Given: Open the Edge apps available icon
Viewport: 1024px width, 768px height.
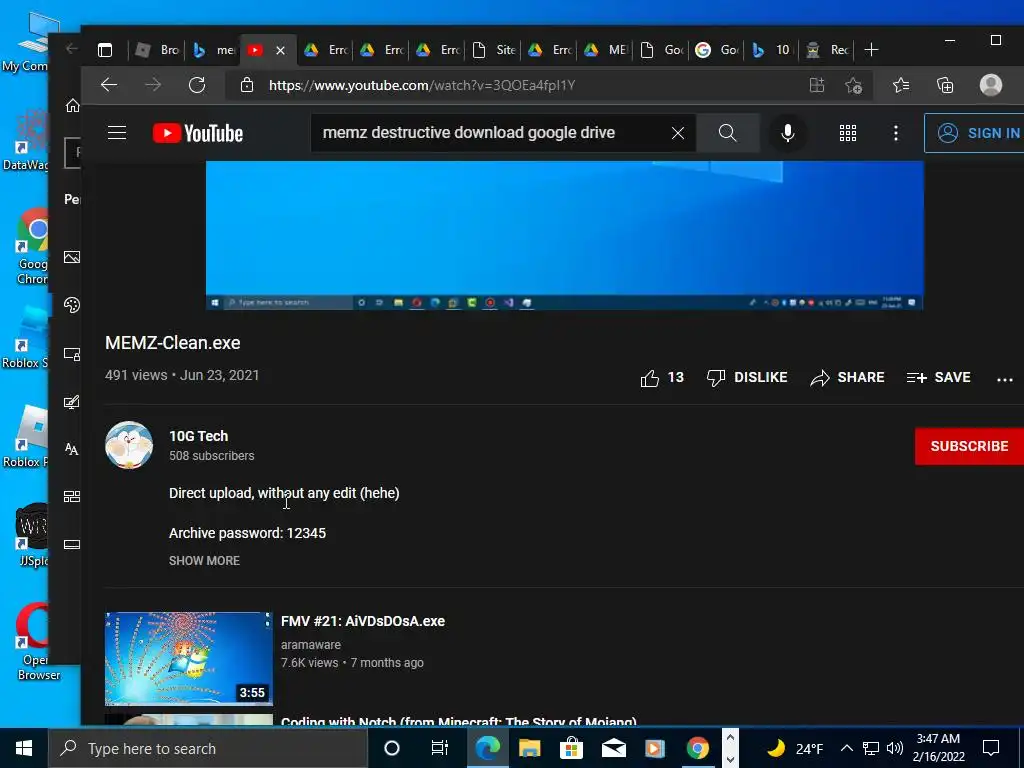Looking at the screenshot, I should (x=817, y=85).
